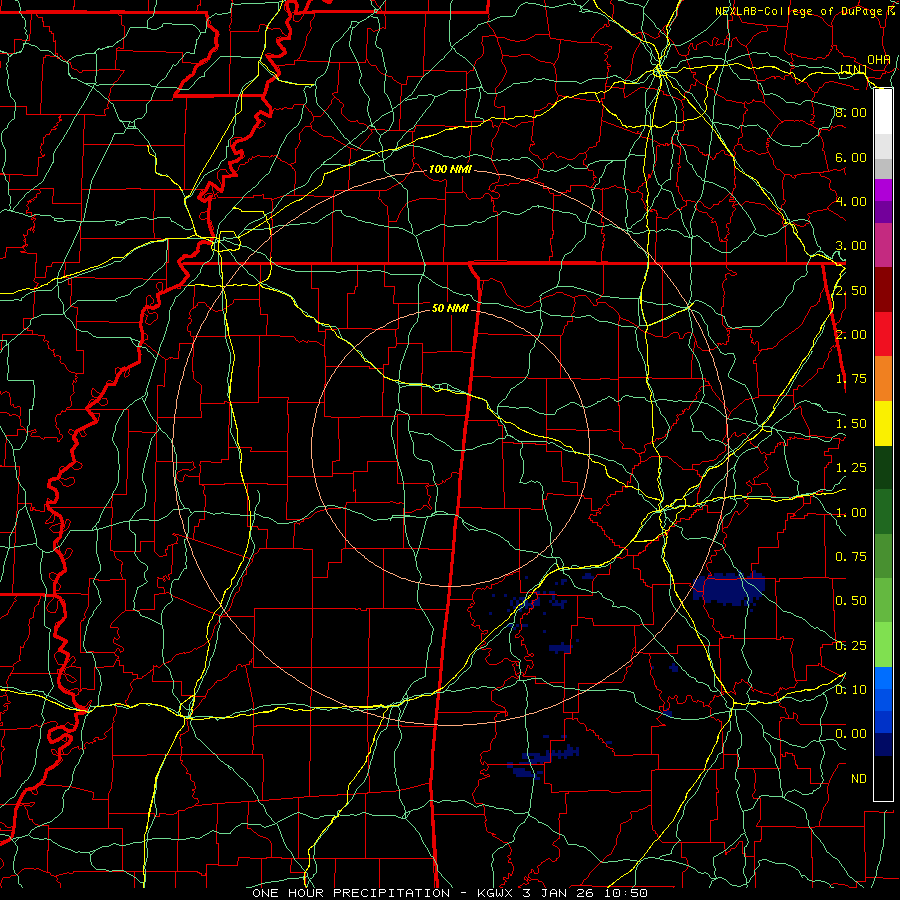This screenshot has width=900, height=900.
Task: Click the 0.00 value on the legend
Action: tap(851, 734)
